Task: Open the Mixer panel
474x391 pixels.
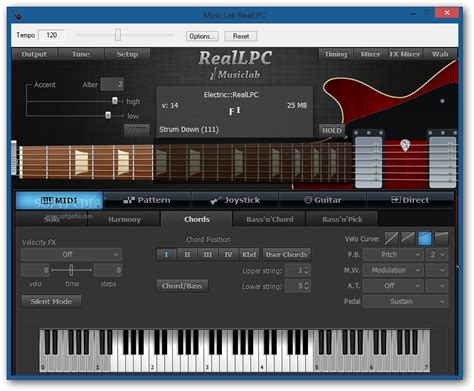Action: [370, 54]
